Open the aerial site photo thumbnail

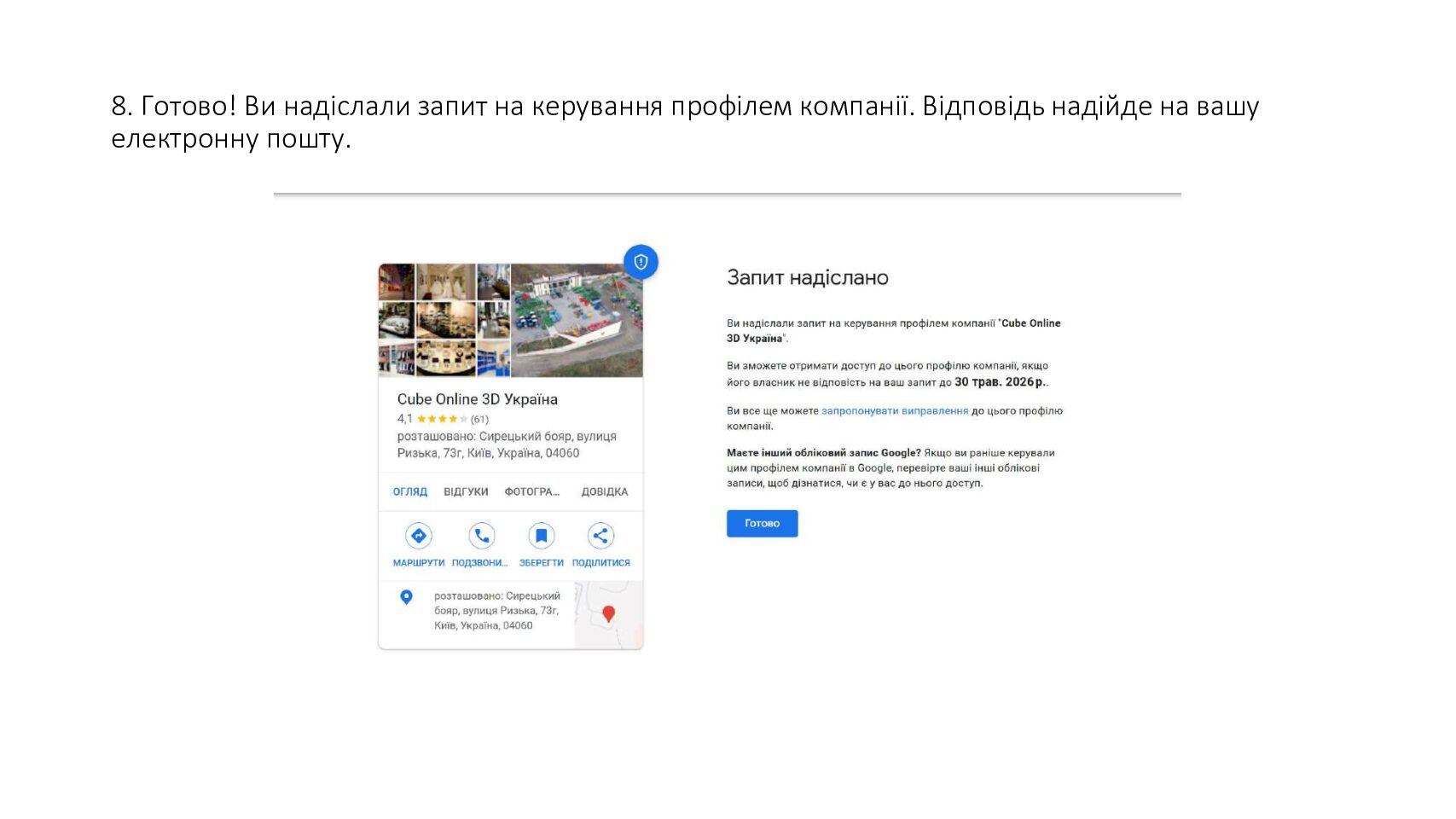click(577, 320)
